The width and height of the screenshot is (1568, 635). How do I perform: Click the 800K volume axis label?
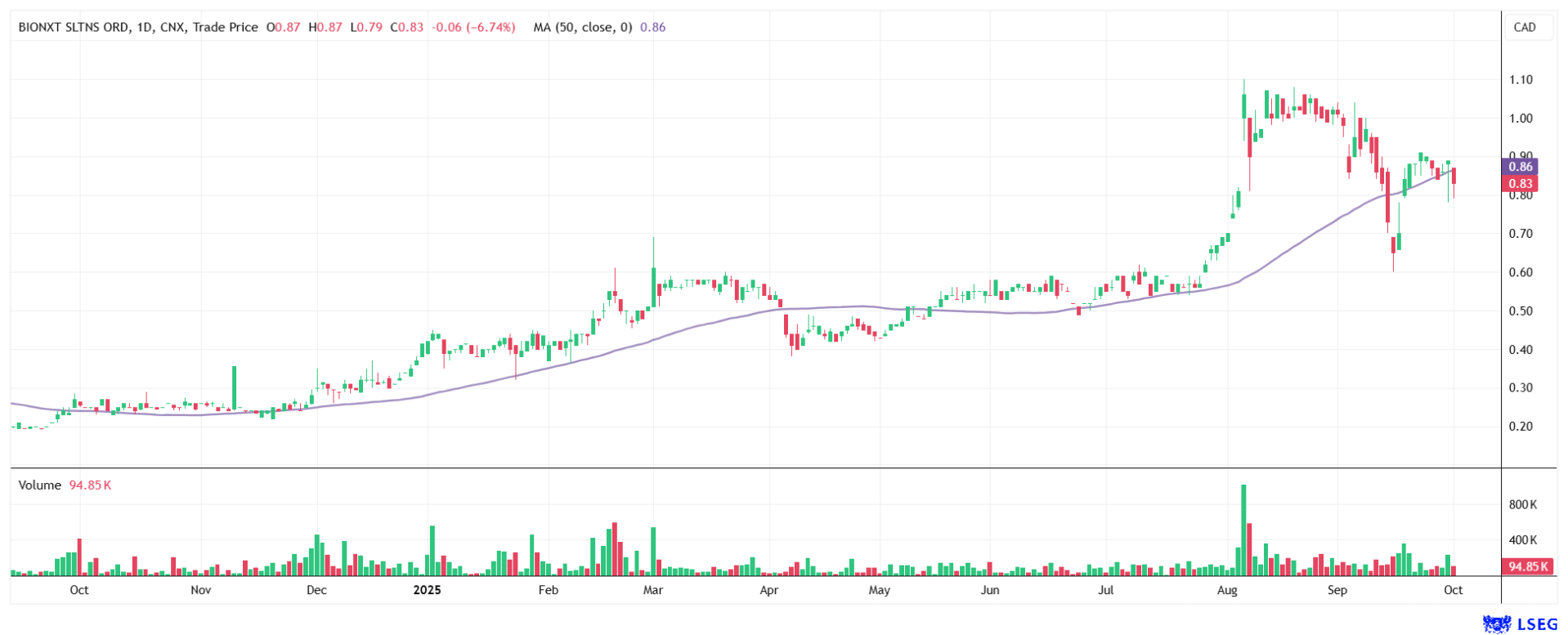1523,505
